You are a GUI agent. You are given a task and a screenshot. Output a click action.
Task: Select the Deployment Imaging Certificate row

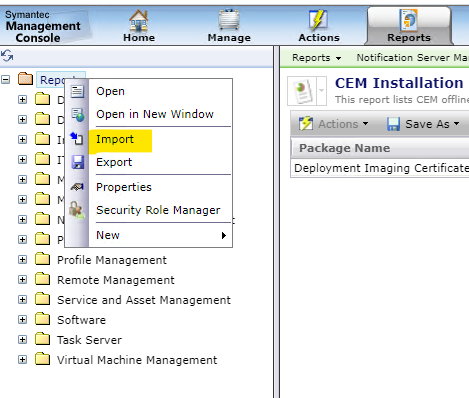381,168
